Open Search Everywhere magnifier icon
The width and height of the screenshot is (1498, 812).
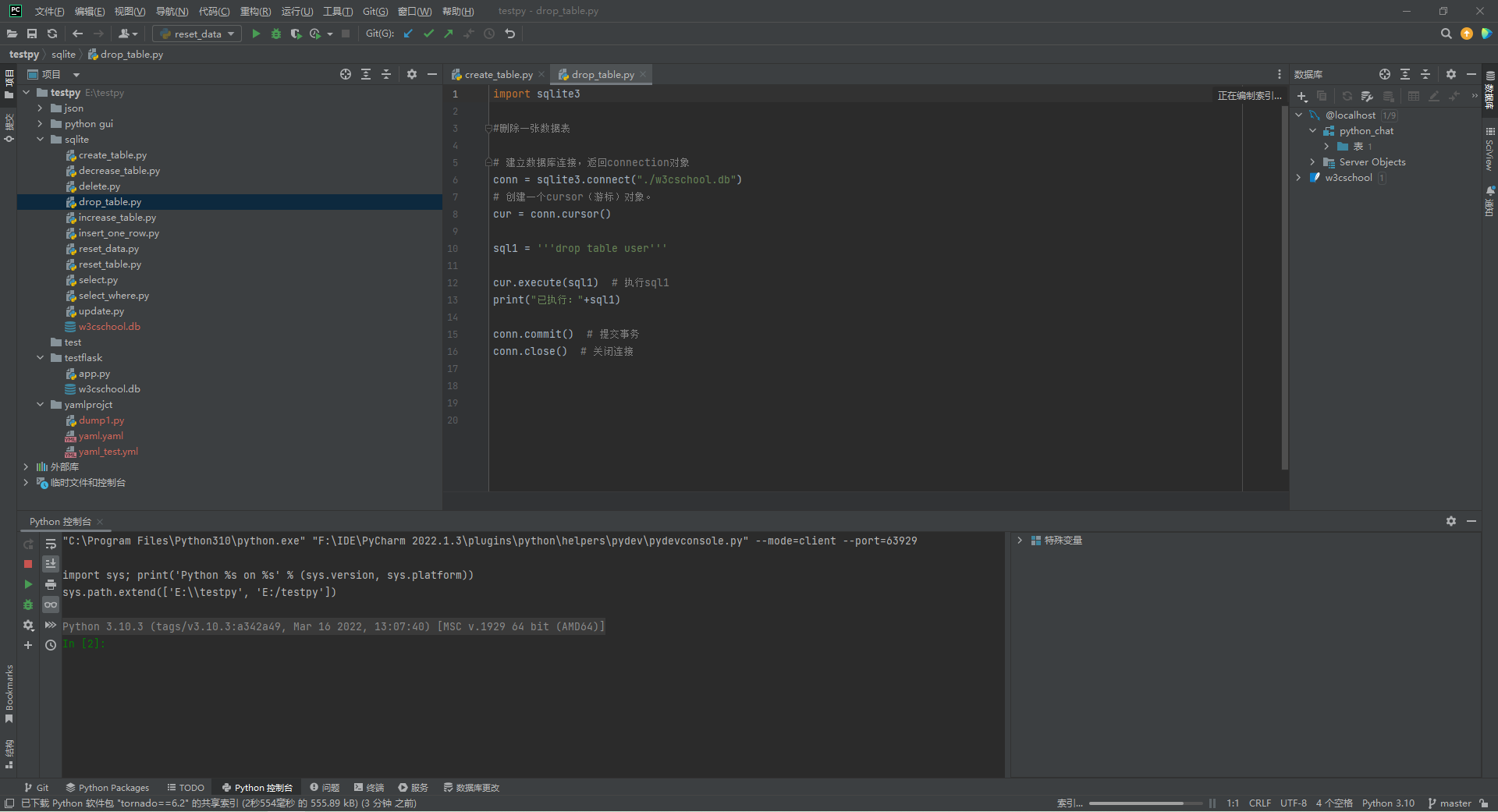pos(1446,34)
